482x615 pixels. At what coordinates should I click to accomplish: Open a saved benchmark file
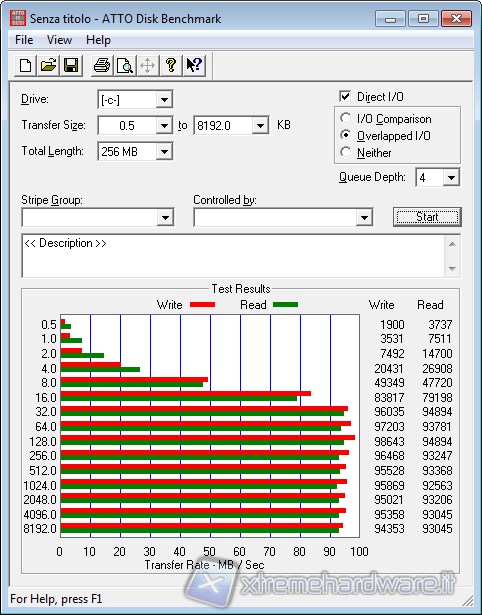[x=48, y=65]
